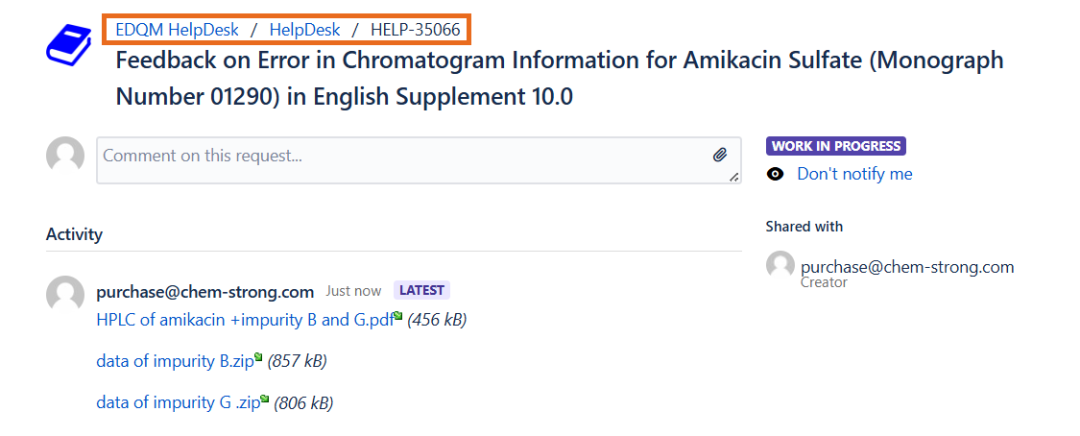Click the green badge after impurity G .zip
The height and width of the screenshot is (436, 1080).
pyautogui.click(x=264, y=398)
